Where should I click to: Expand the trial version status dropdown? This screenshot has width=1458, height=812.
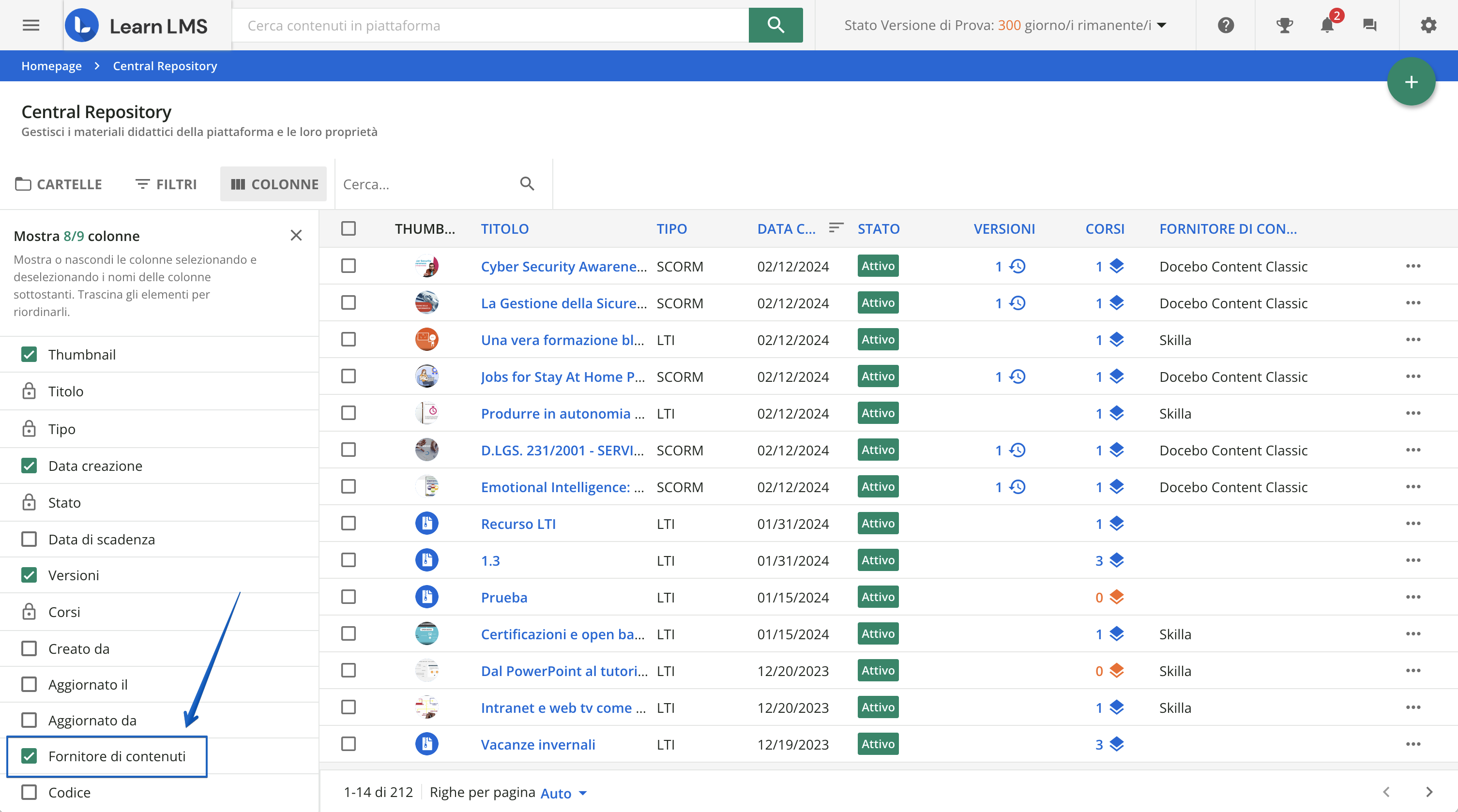[x=1162, y=26]
